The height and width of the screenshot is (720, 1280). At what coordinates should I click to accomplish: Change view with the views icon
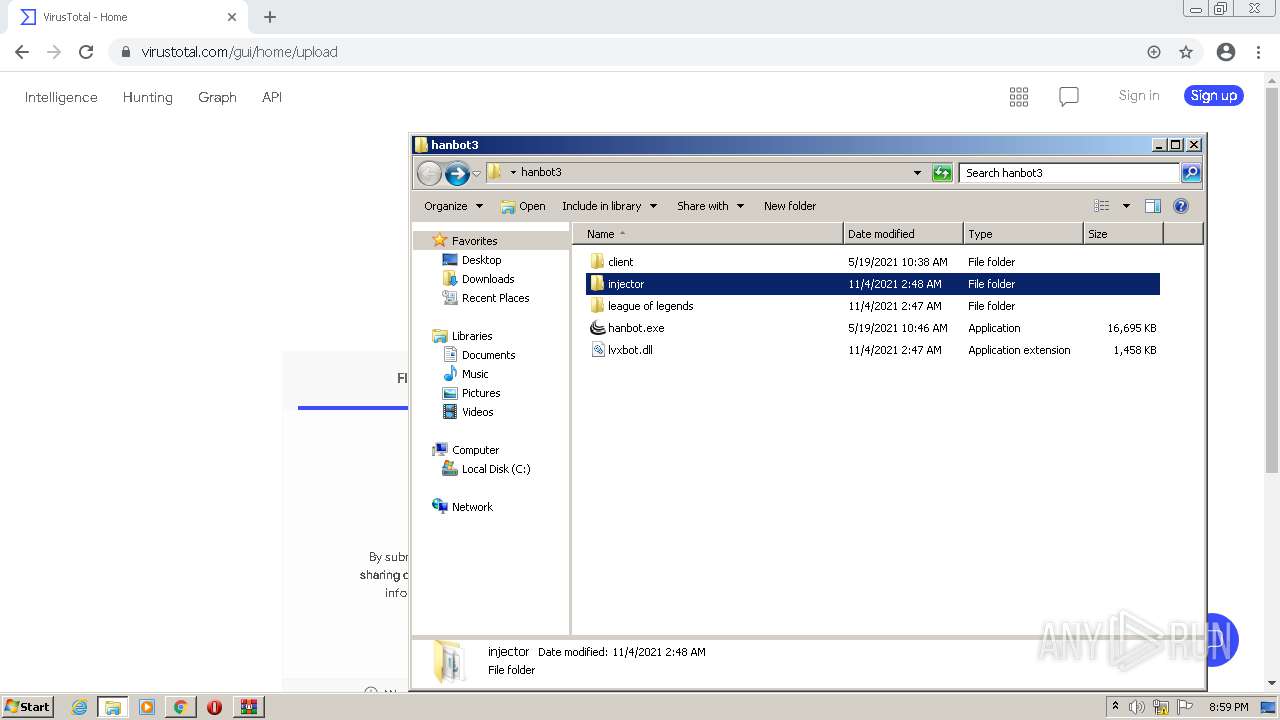pos(1101,206)
